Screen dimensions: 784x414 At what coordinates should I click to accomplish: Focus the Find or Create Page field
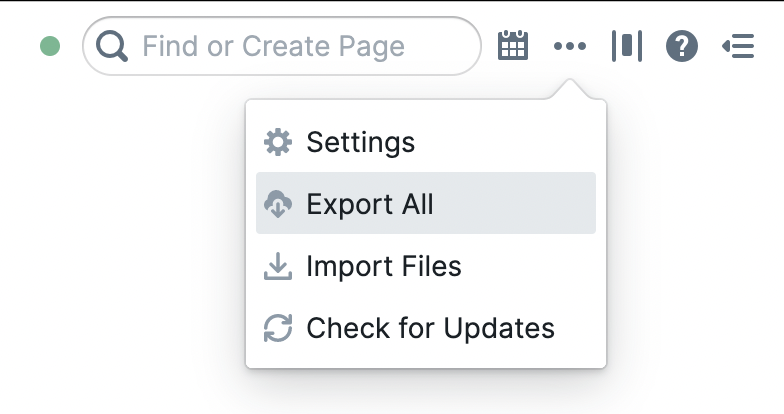coord(300,46)
